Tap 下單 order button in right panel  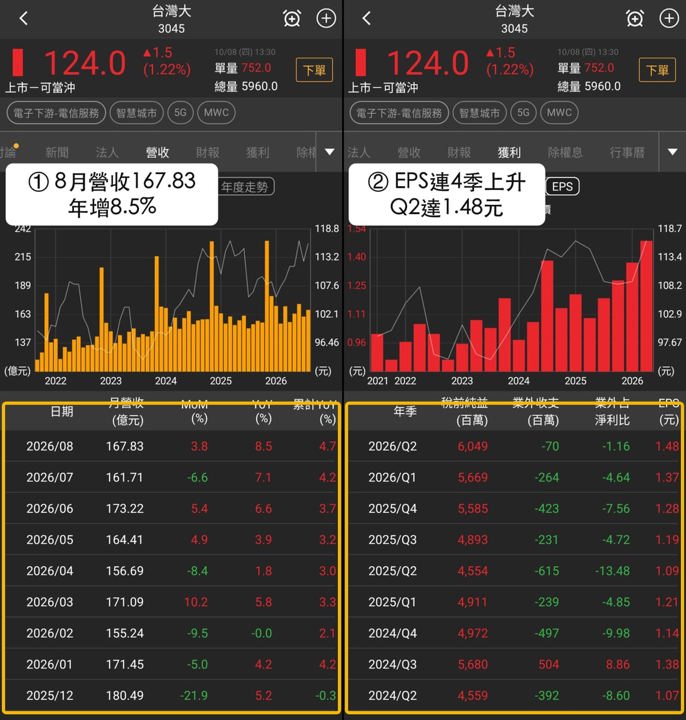pyautogui.click(x=657, y=70)
